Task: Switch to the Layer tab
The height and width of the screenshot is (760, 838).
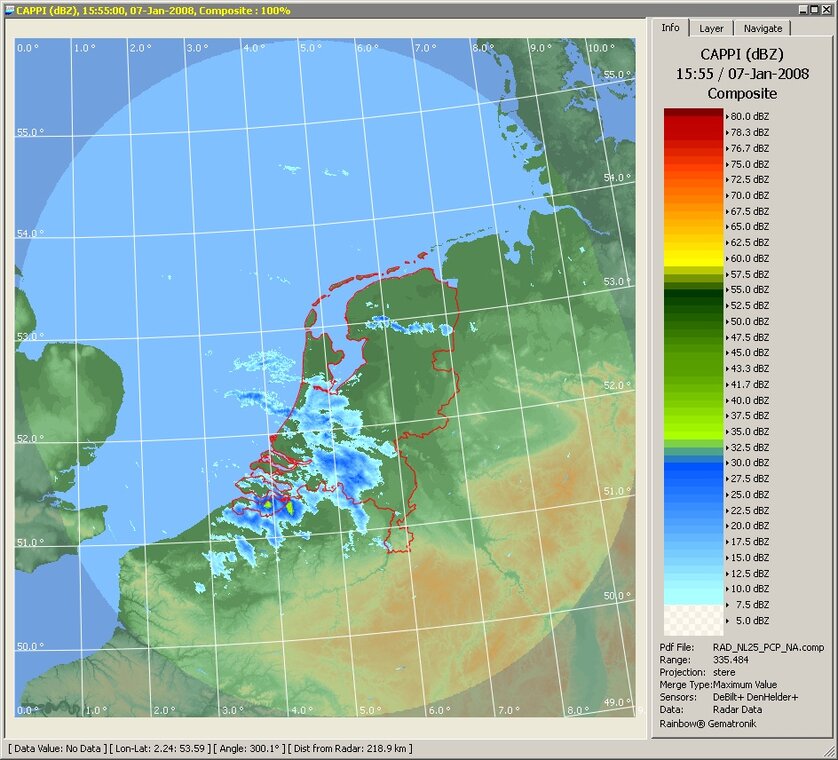Action: click(x=711, y=29)
